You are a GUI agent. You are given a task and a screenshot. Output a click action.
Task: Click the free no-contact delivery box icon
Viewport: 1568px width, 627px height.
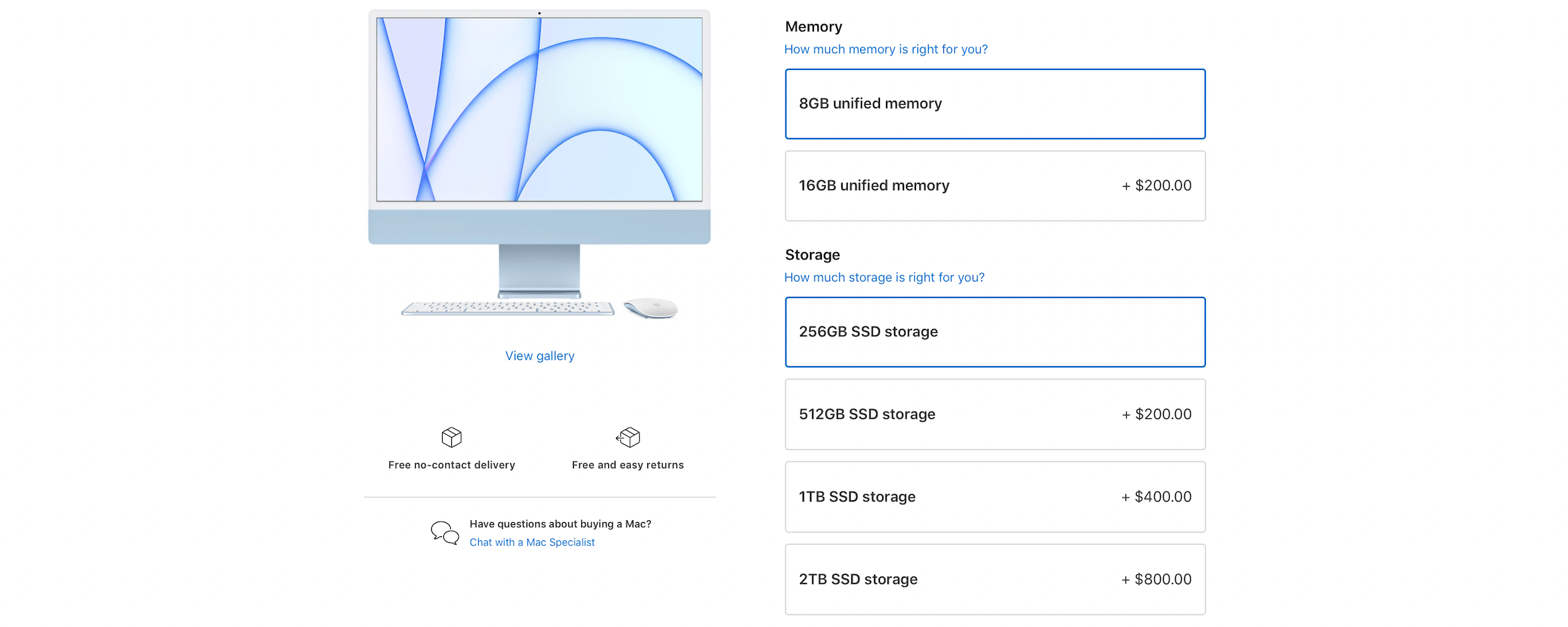(x=452, y=437)
